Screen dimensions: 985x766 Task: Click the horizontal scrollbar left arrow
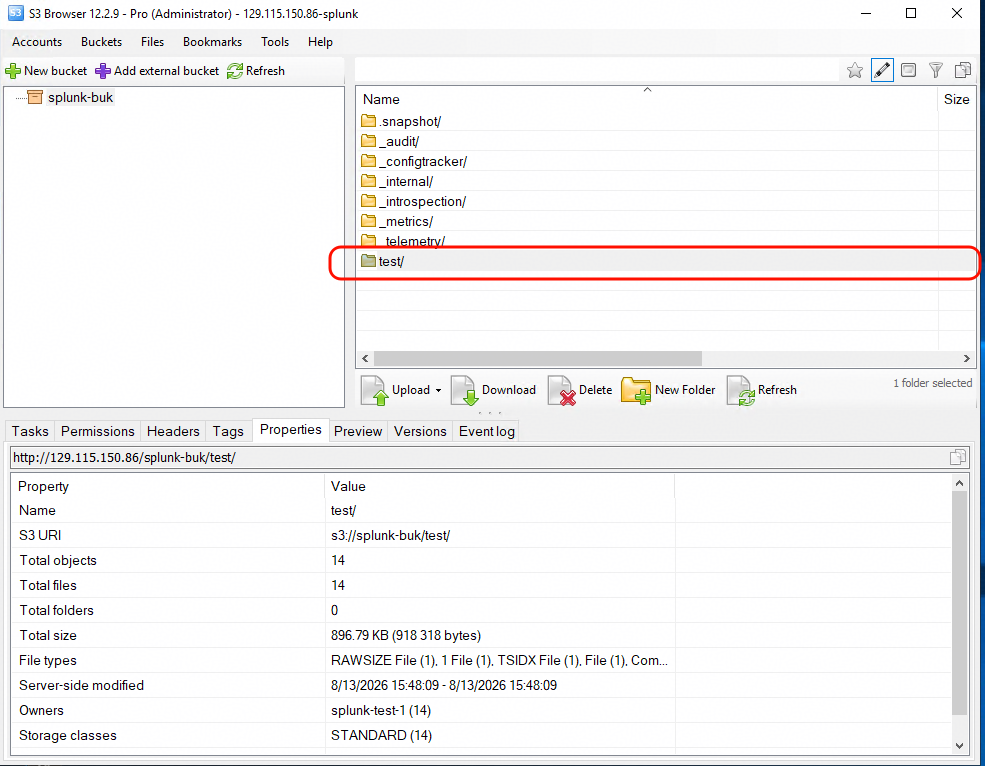tap(365, 358)
